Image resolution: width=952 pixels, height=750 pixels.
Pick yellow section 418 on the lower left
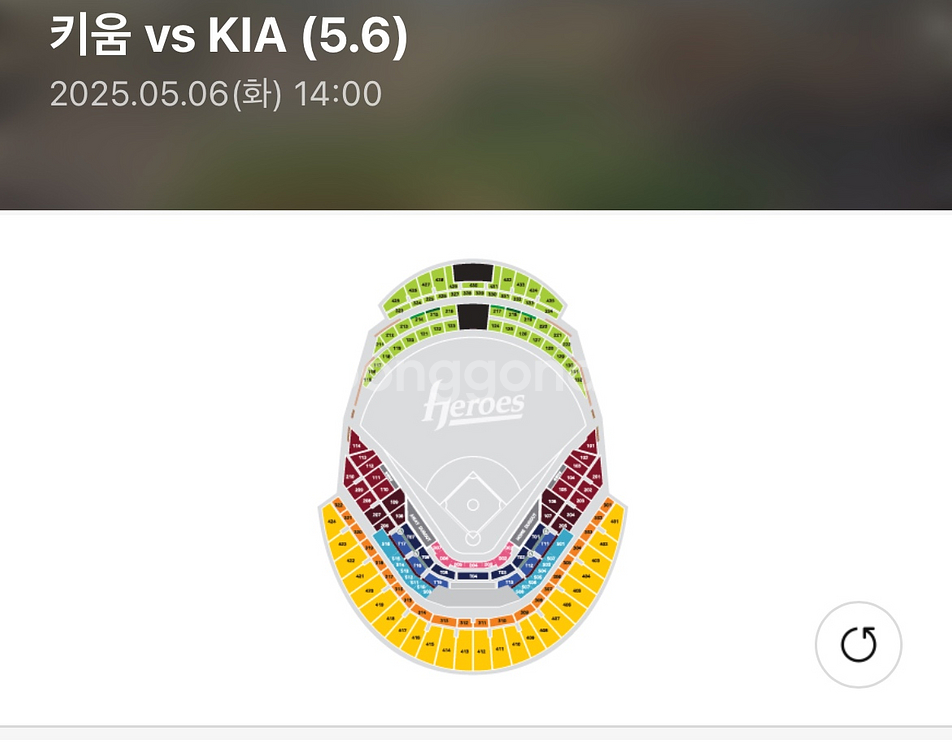(x=390, y=618)
